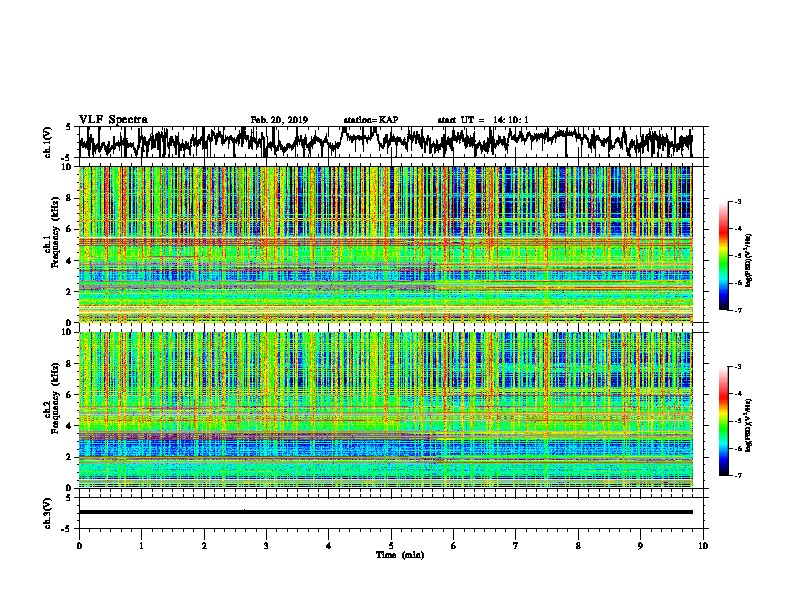
Task: Click the time axis tick label "5"
Action: click(391, 546)
